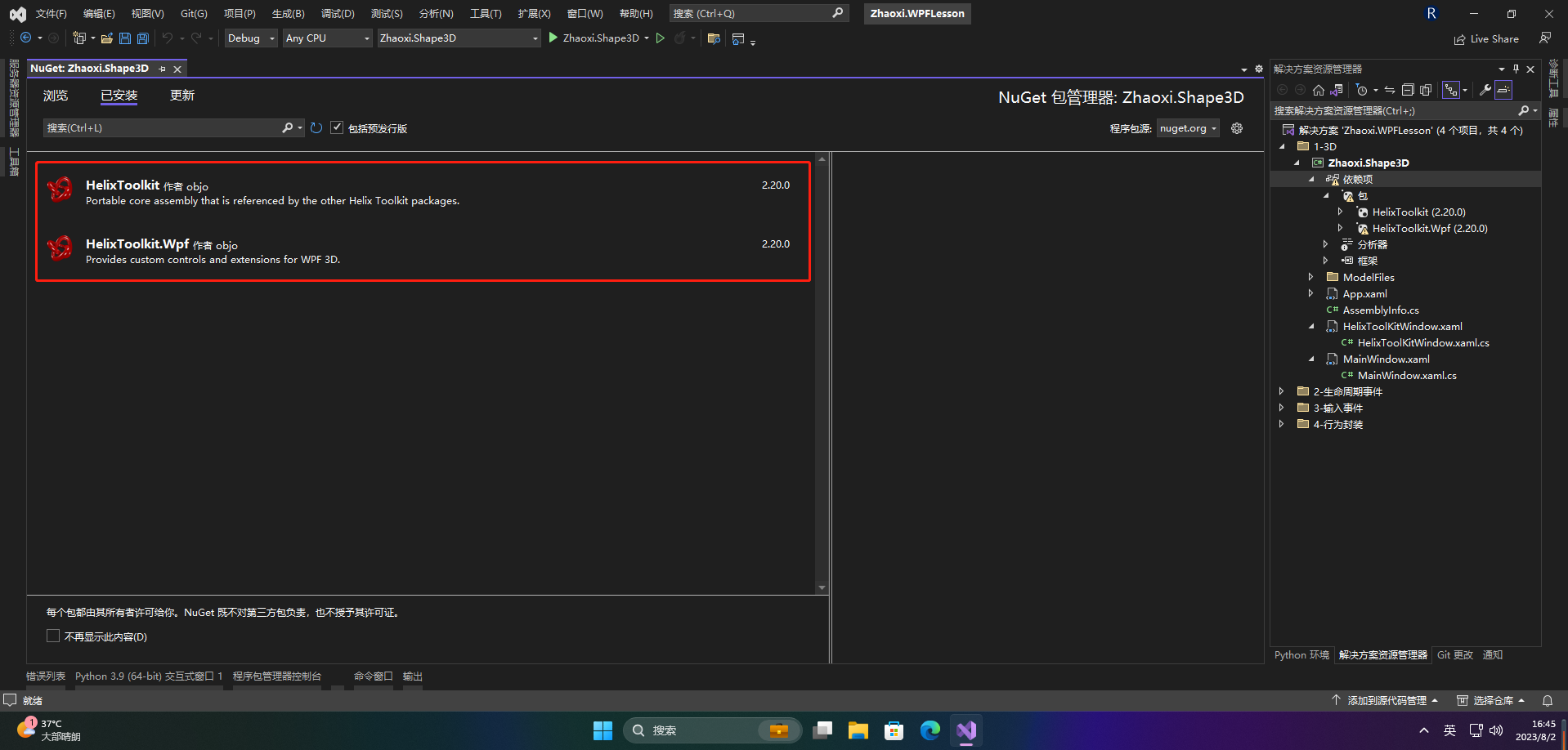The image size is (1568, 750).
Task: Click the Solution Explorer home icon
Action: click(1319, 90)
